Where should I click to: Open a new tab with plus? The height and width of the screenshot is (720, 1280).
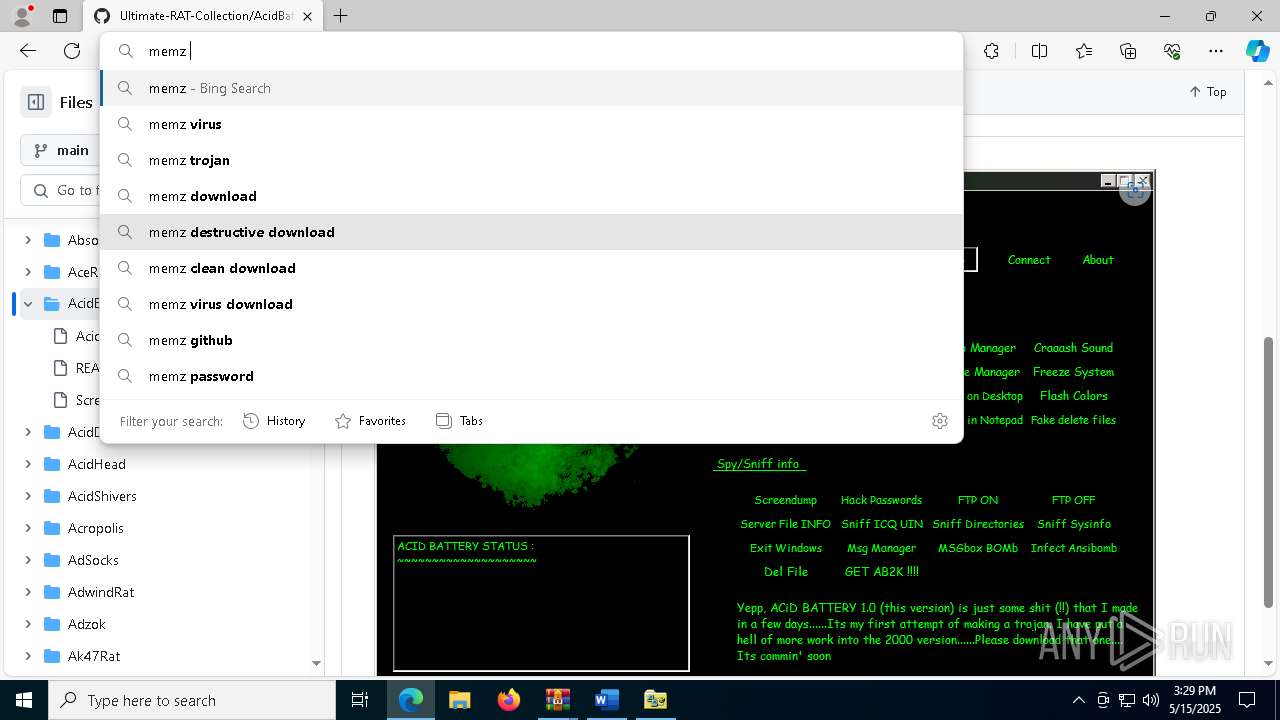click(341, 16)
